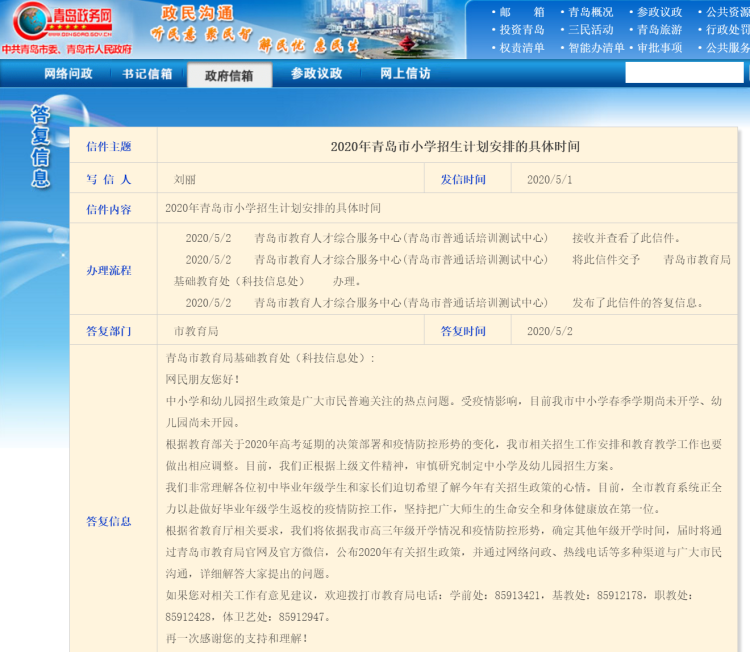Click the reply department 市教育局
Viewport: 750px width, 652px height.
coord(196,331)
